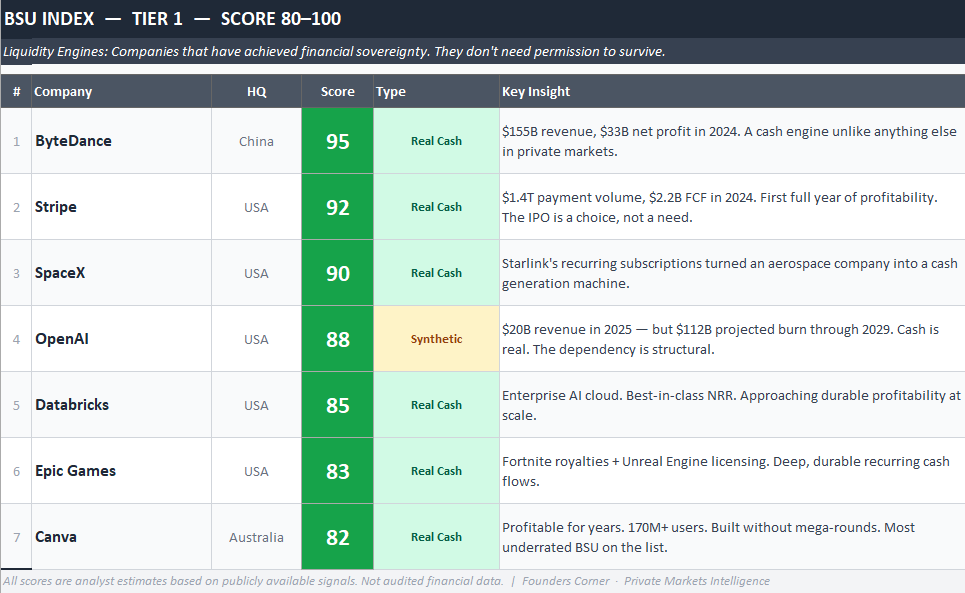965x593 pixels.
Task: Click the Starlink recurring subscriptions insight
Action: pyautogui.click(x=732, y=273)
